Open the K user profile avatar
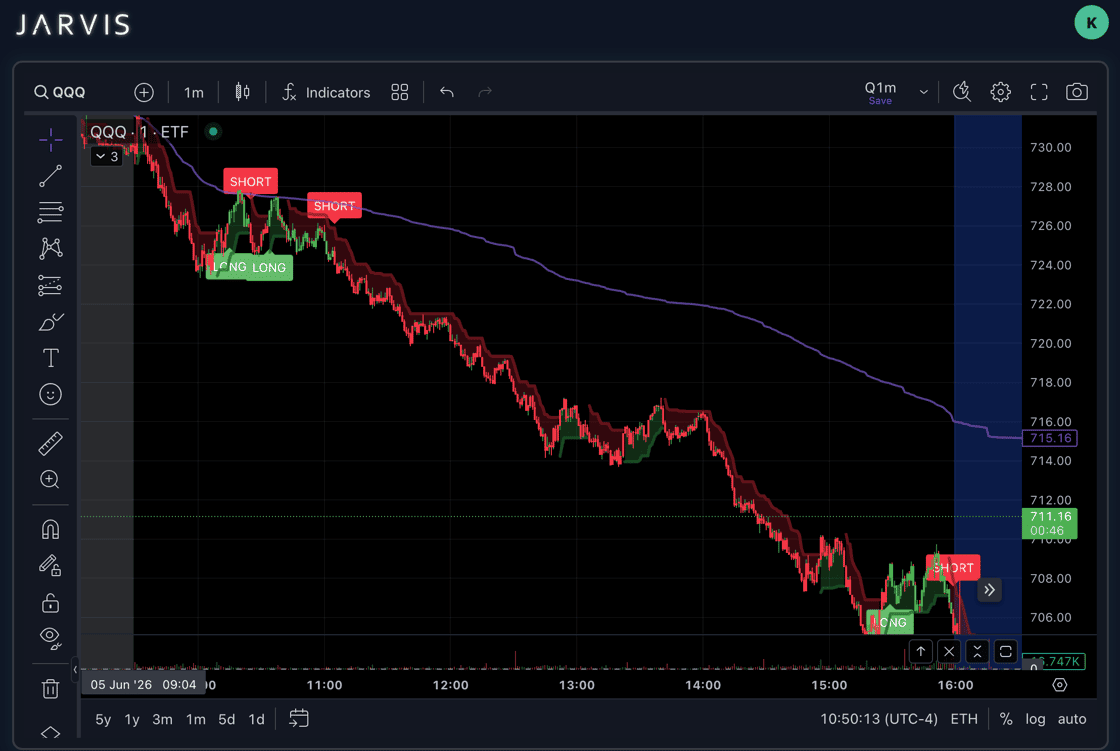The image size is (1120, 751). [1091, 23]
